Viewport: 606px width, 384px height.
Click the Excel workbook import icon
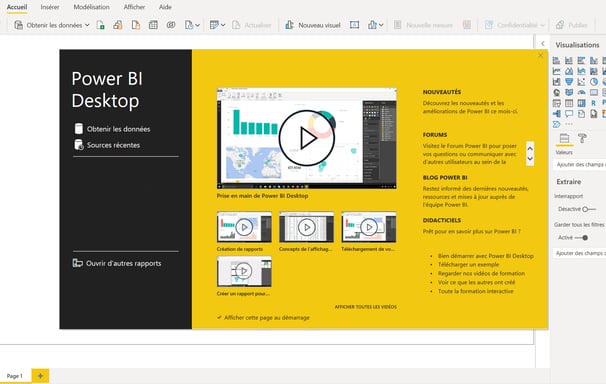click(x=100, y=25)
